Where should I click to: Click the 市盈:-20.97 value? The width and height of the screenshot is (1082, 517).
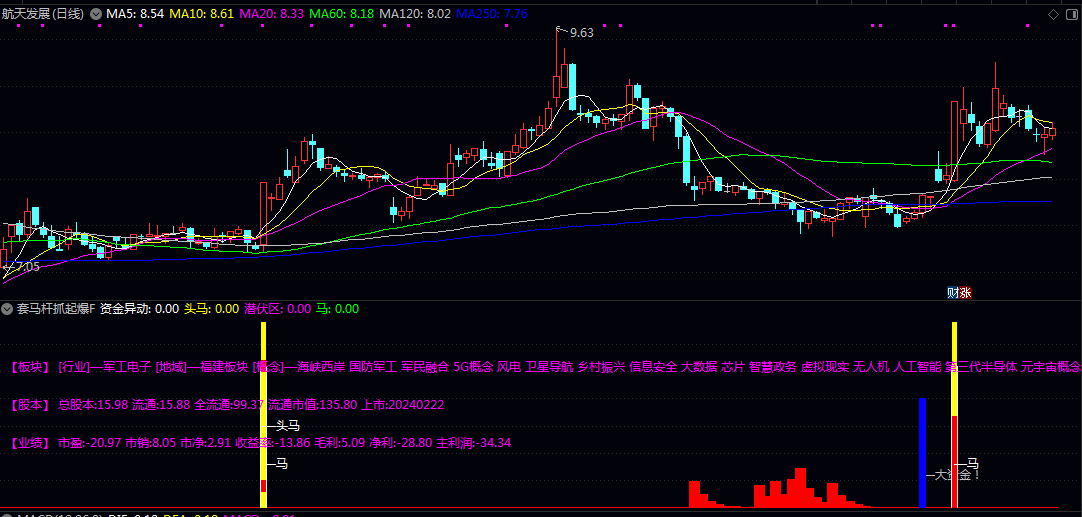click(90, 442)
